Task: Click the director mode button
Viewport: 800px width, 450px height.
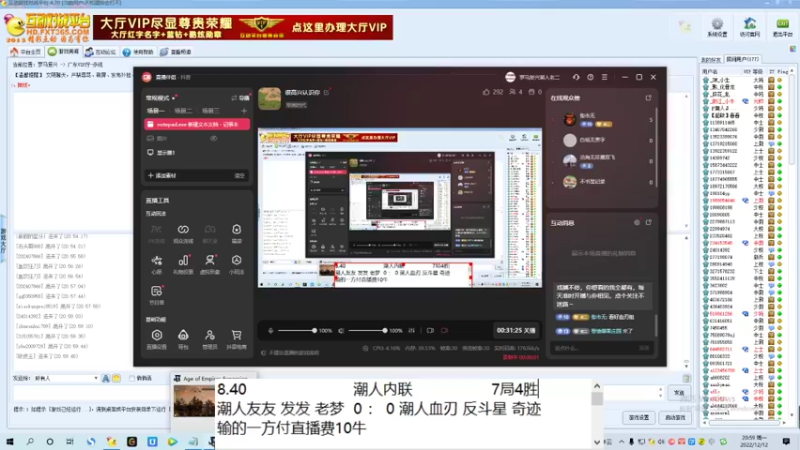Action: point(240,98)
